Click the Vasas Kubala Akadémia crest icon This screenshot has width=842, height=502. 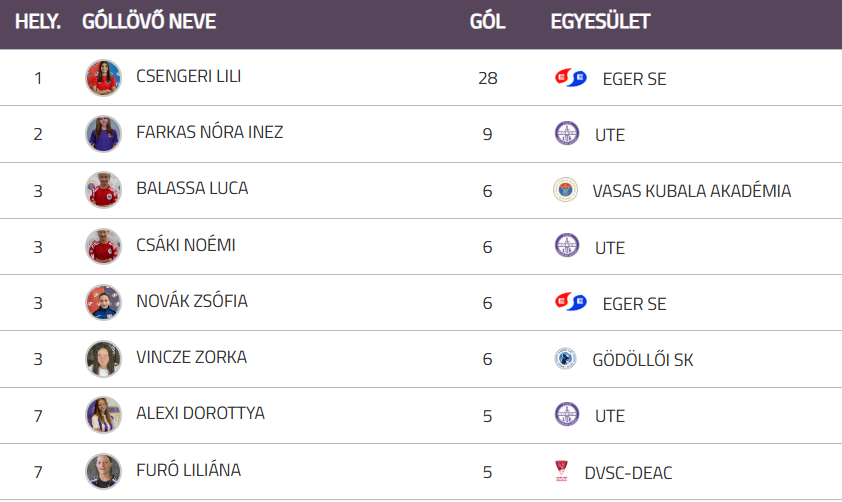[565, 190]
